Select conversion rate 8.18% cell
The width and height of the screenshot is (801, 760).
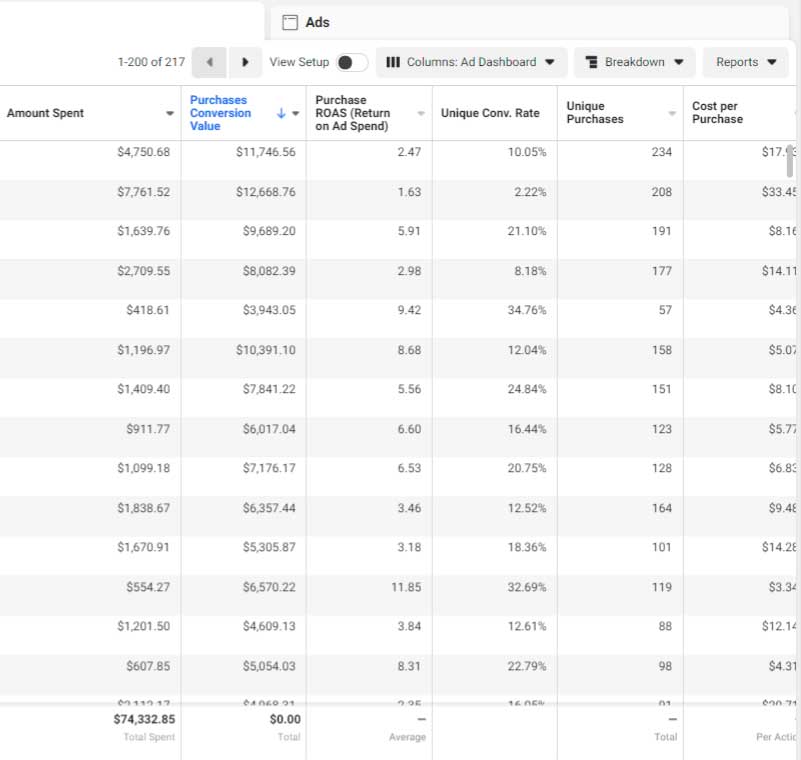pos(530,271)
